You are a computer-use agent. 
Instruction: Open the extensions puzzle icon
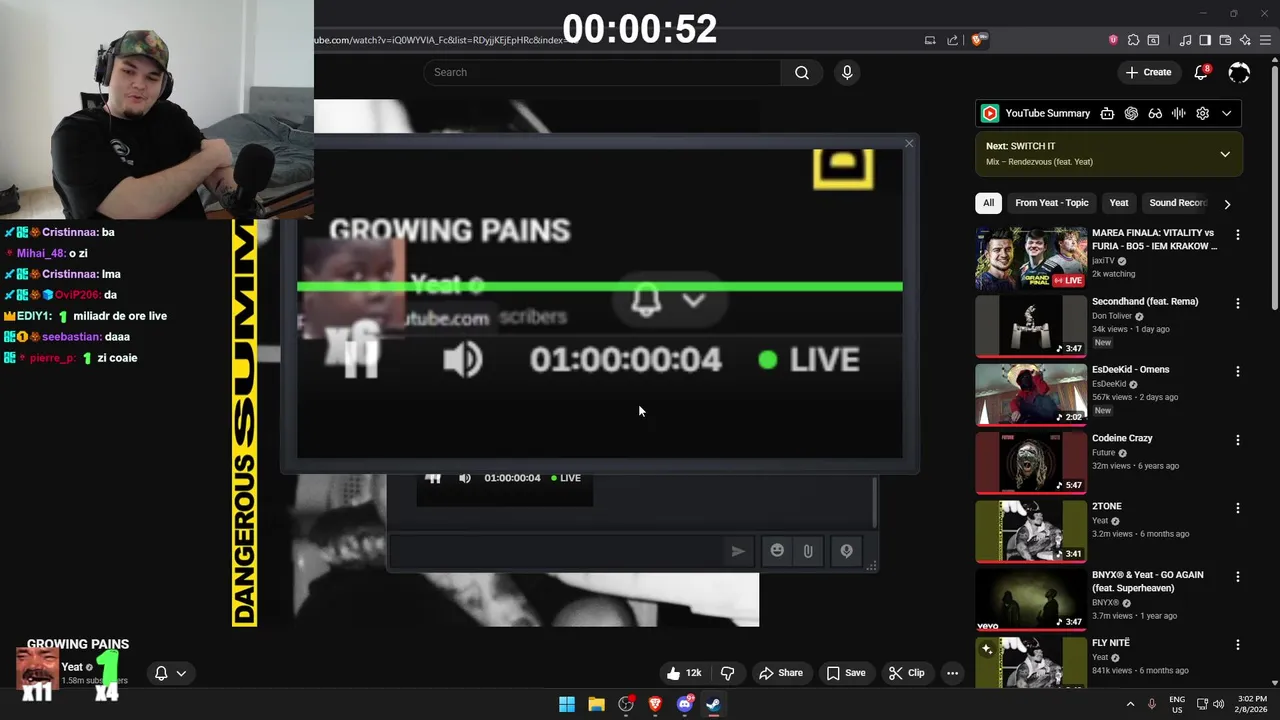click(1133, 40)
